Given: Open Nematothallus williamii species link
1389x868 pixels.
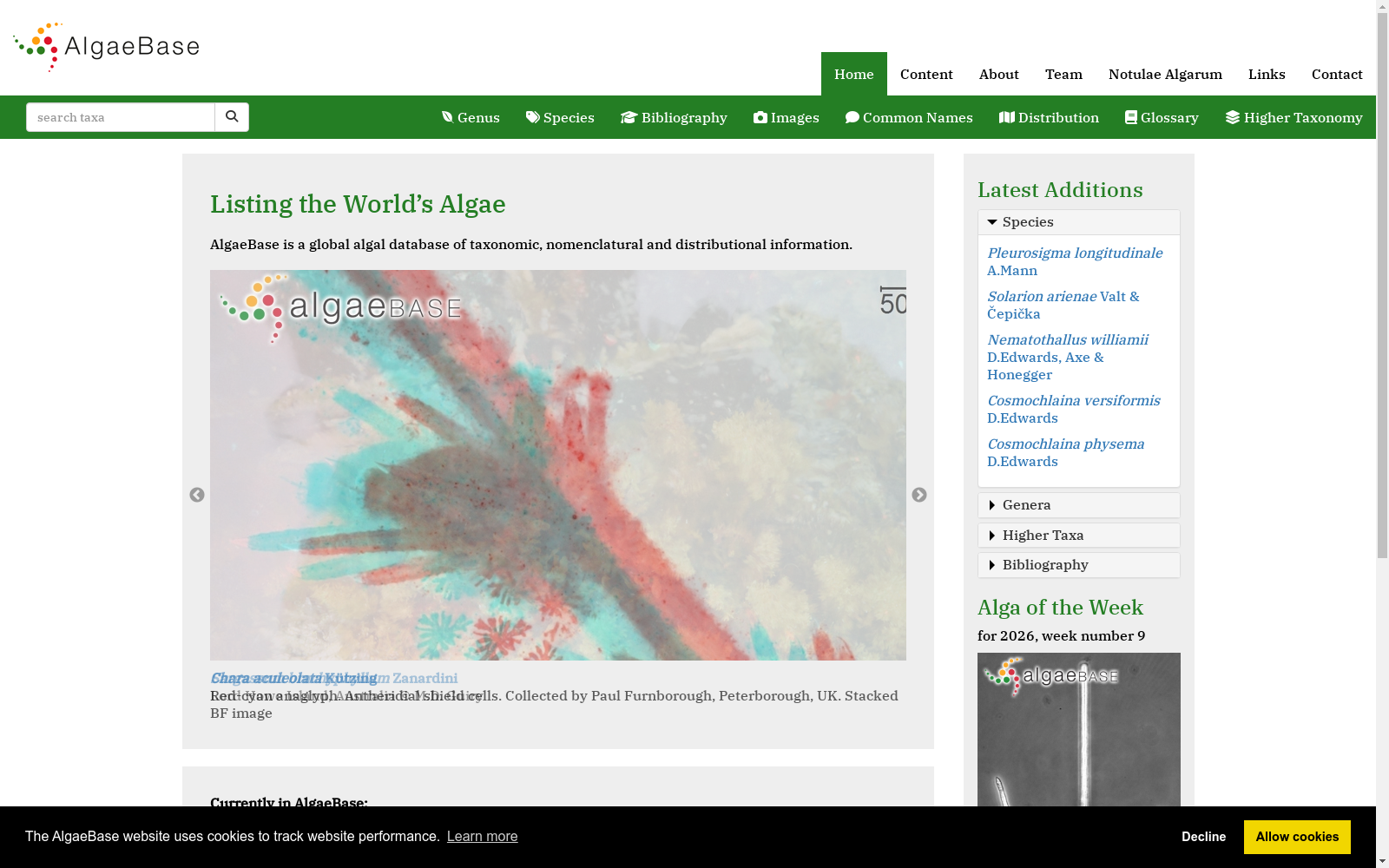Looking at the screenshot, I should point(1068,357).
